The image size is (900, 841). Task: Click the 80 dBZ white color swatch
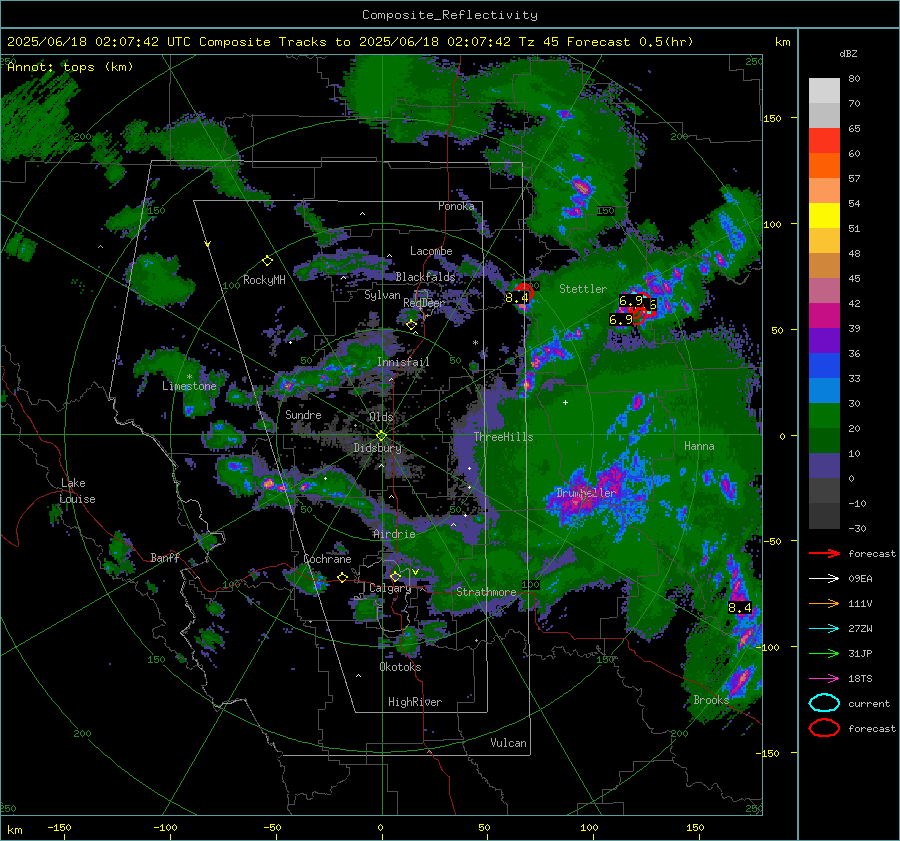coord(824,90)
